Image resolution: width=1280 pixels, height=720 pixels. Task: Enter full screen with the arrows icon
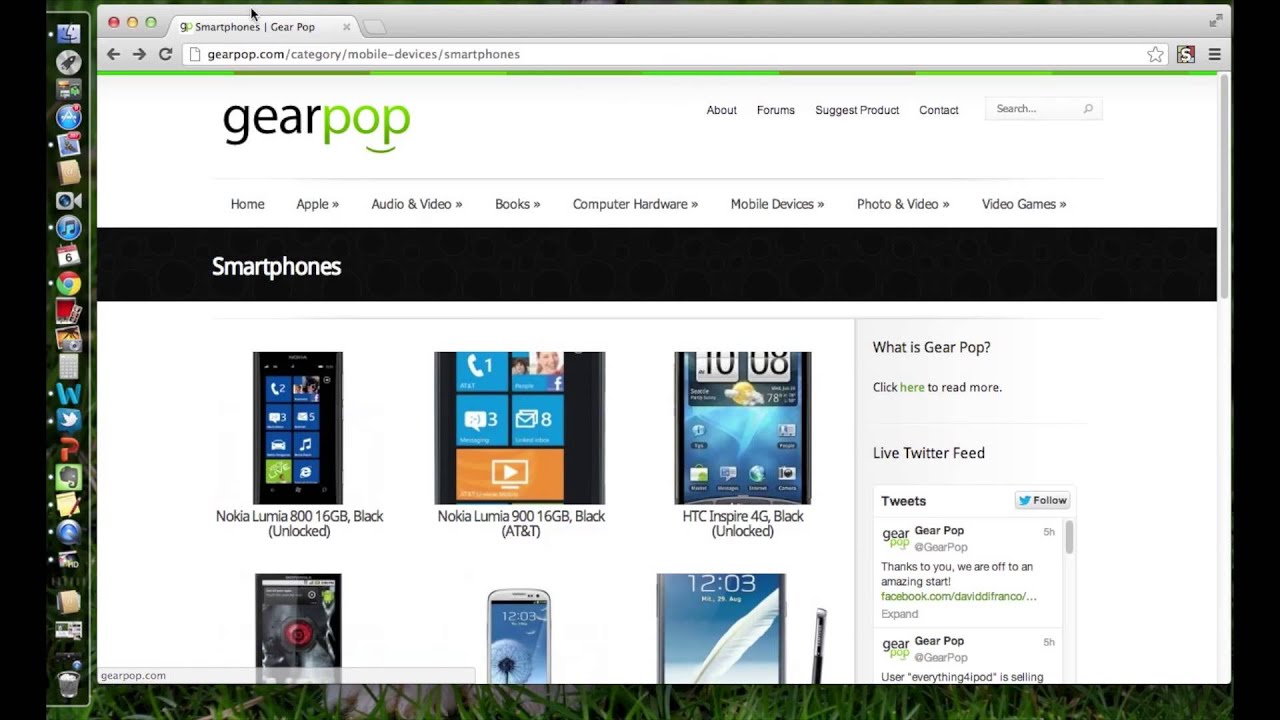(x=1215, y=20)
